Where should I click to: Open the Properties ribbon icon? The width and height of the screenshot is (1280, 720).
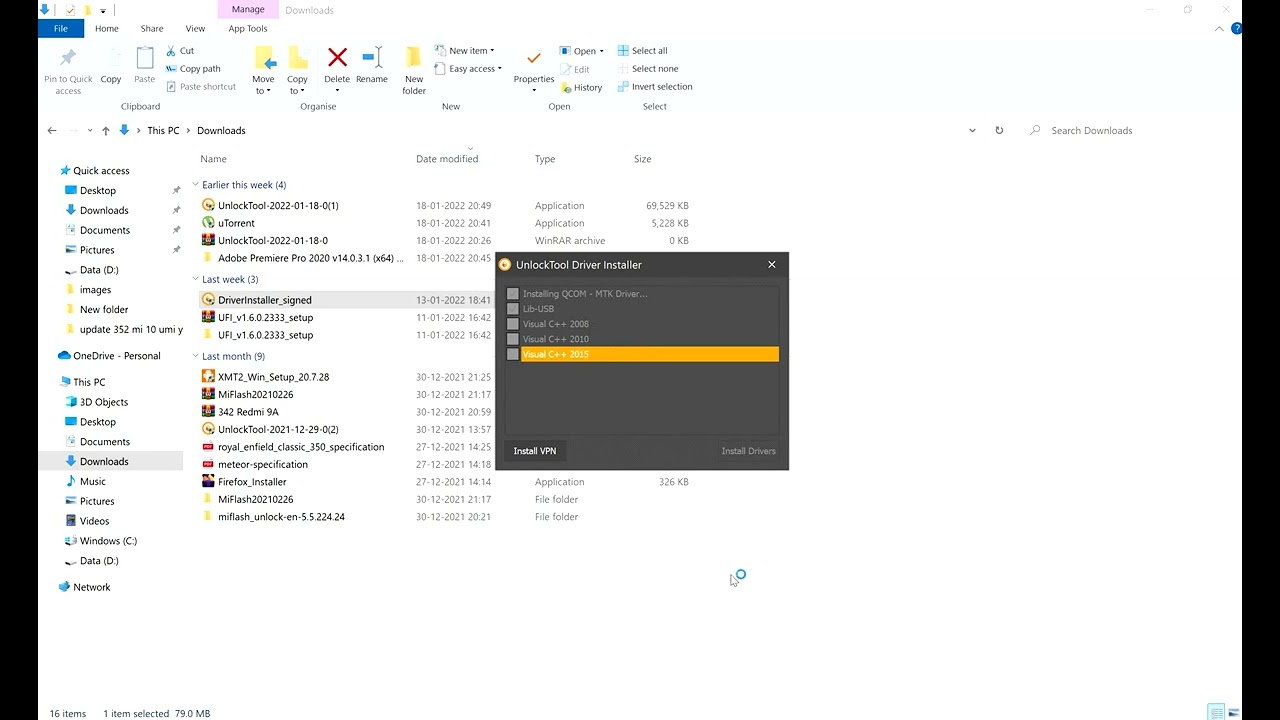533,58
